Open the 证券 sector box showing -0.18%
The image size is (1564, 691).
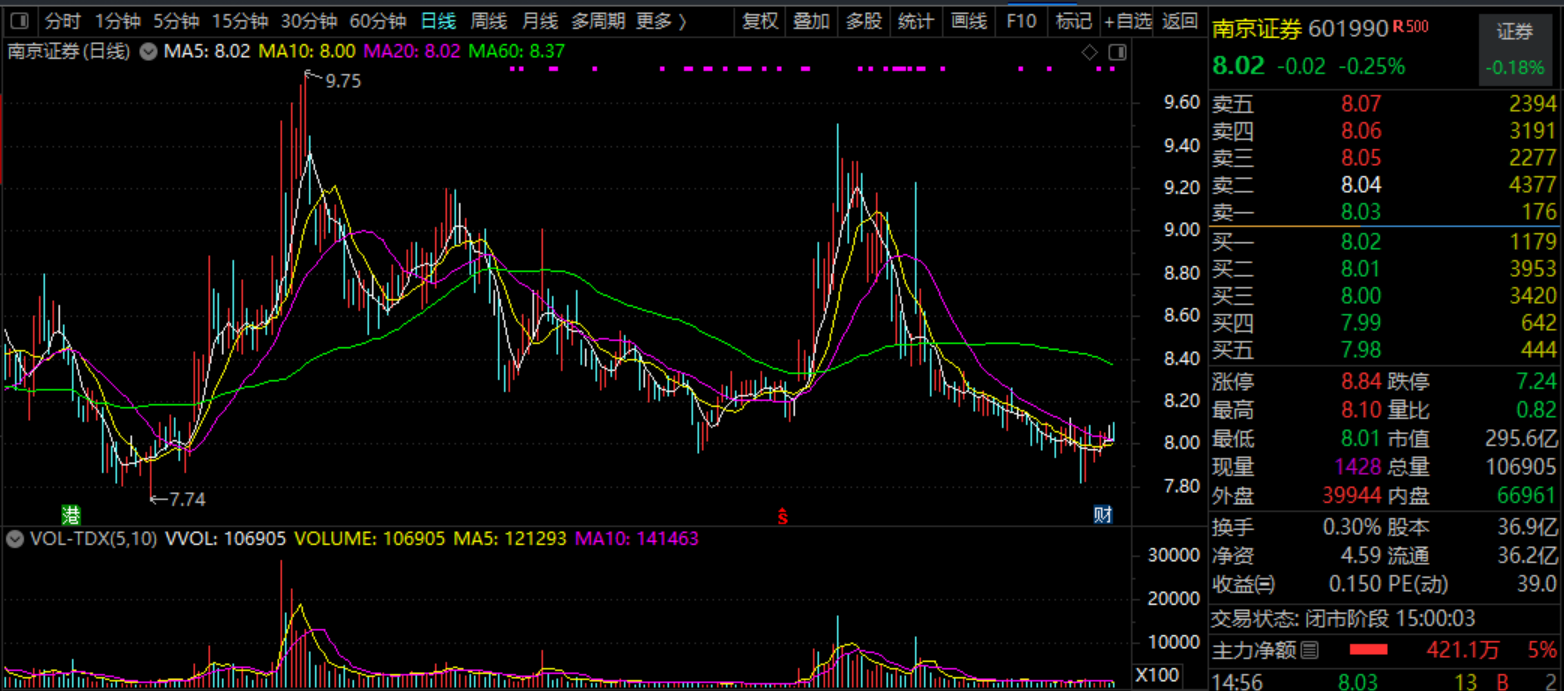coord(1515,50)
